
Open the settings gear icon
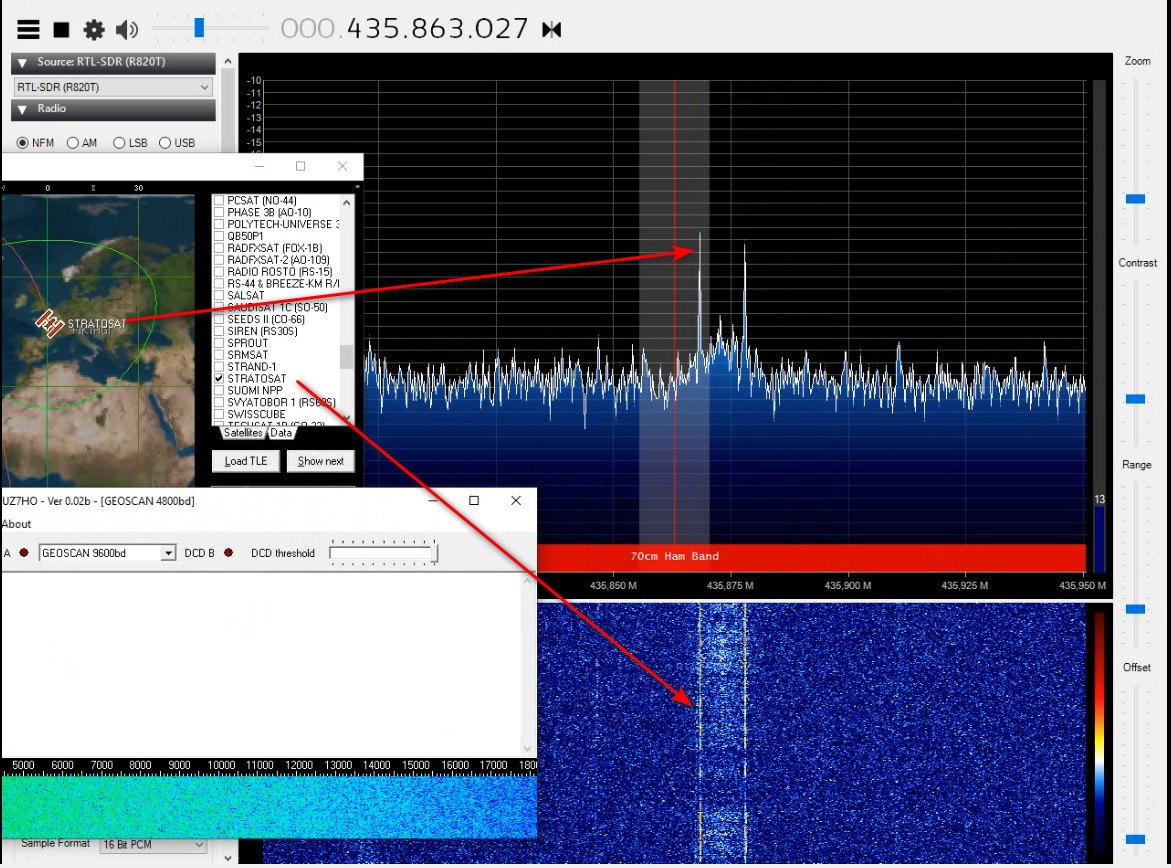94,30
